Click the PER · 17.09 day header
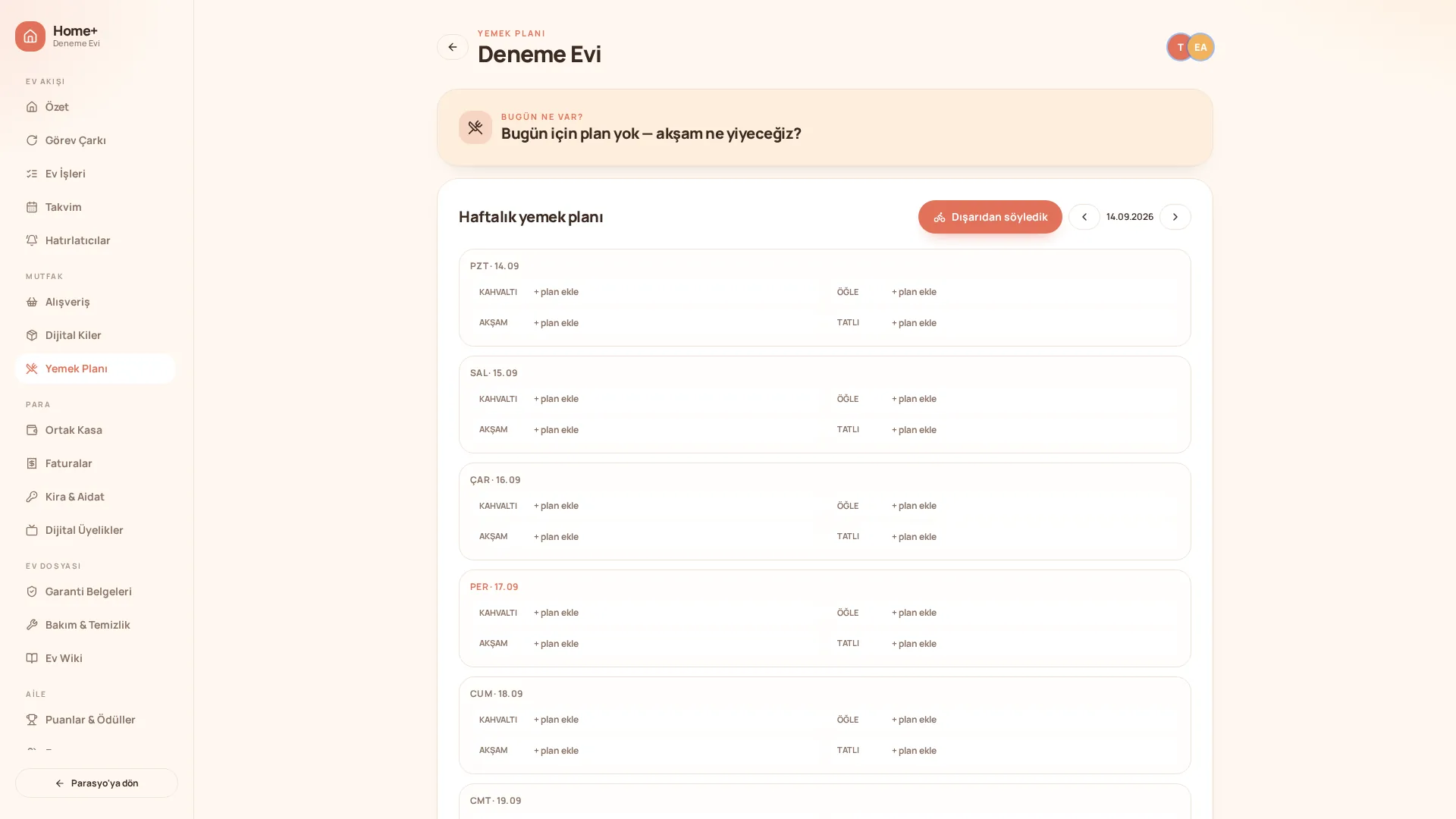1456x819 pixels. pos(494,587)
